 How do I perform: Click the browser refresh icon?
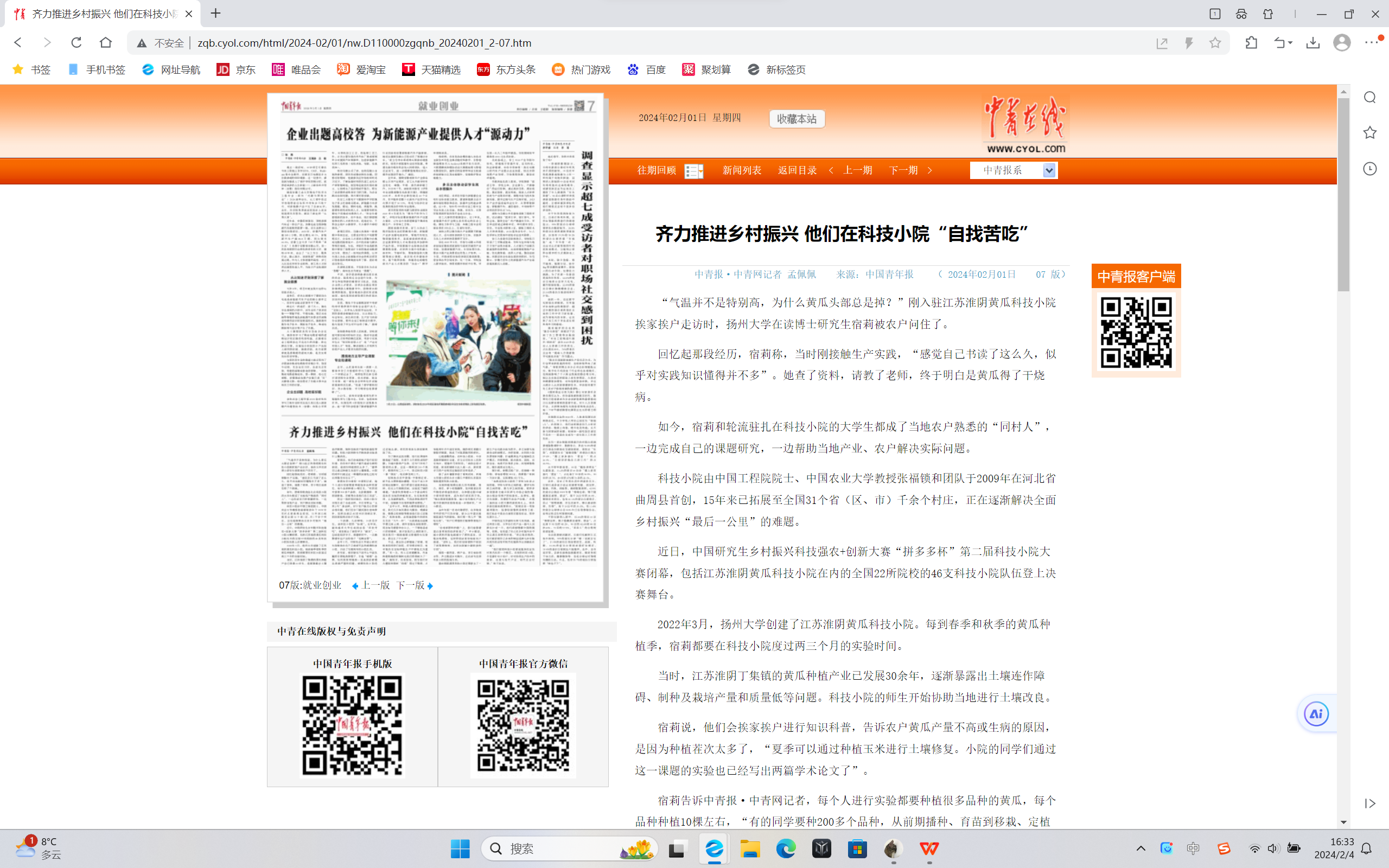tap(77, 42)
